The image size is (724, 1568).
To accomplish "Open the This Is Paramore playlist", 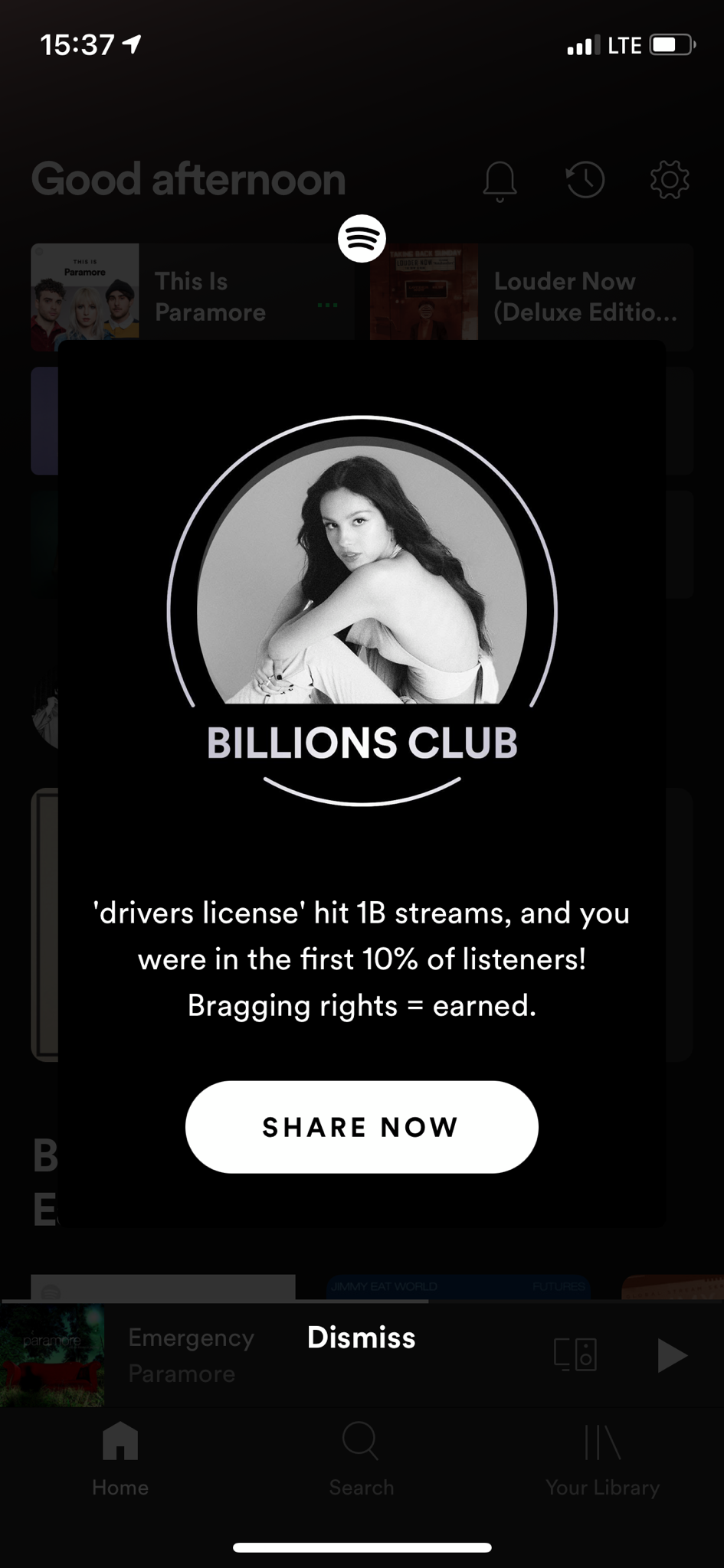I will coord(192,297).
